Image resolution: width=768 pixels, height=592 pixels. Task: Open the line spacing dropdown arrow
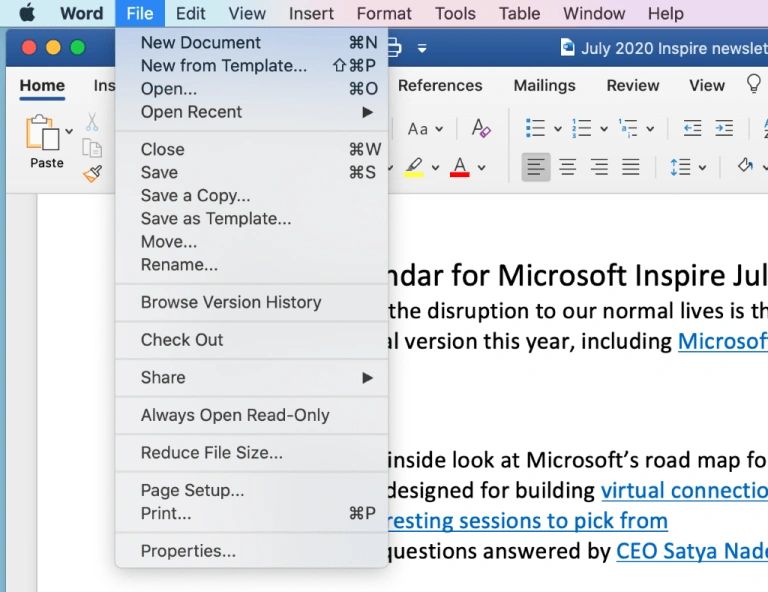click(x=702, y=168)
